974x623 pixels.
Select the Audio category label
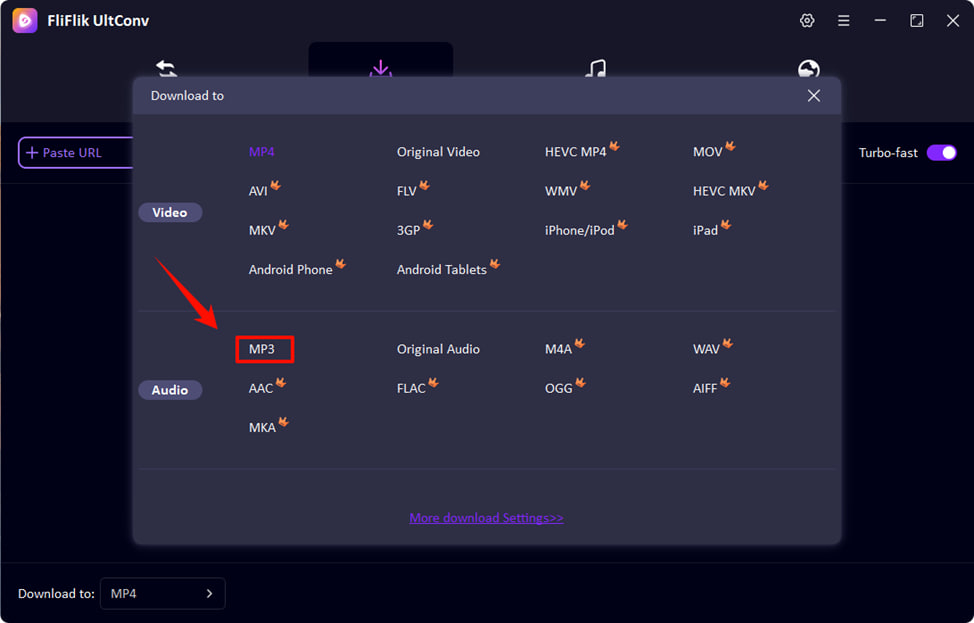(170, 390)
